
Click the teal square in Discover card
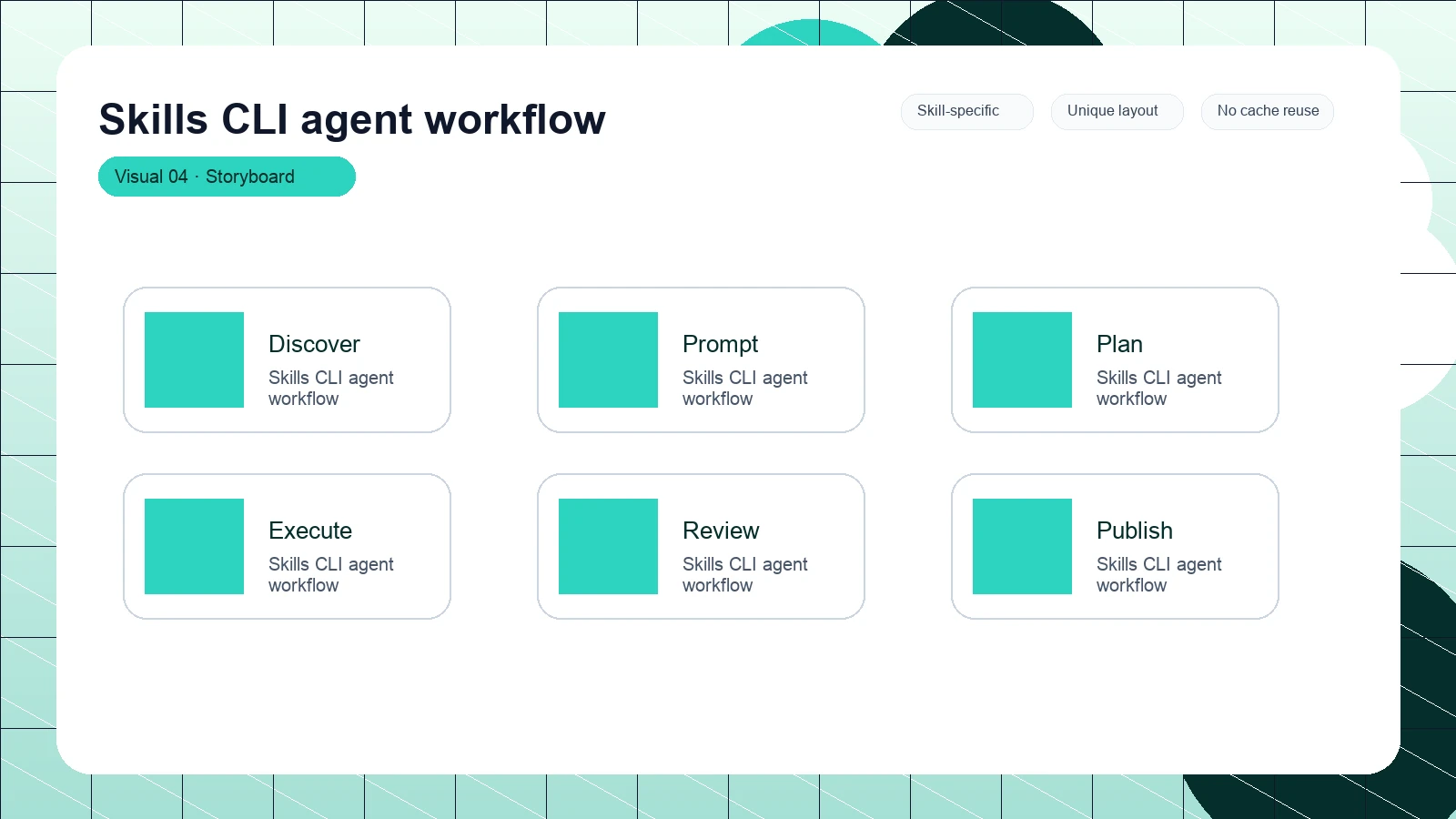[x=194, y=359]
